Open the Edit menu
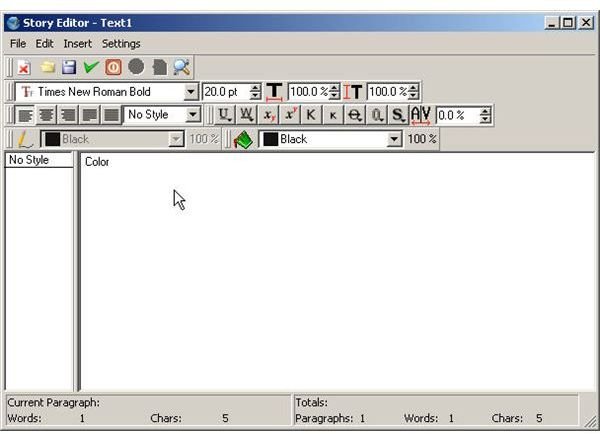The height and width of the screenshot is (434, 600). point(44,44)
